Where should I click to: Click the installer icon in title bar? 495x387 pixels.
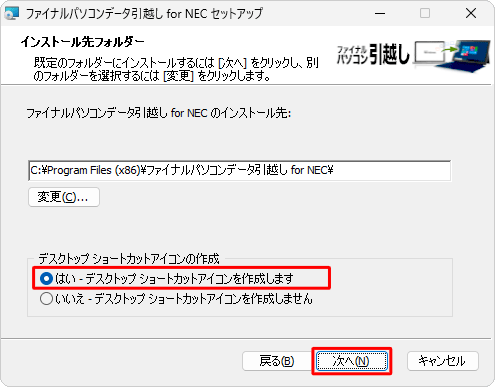point(12,13)
